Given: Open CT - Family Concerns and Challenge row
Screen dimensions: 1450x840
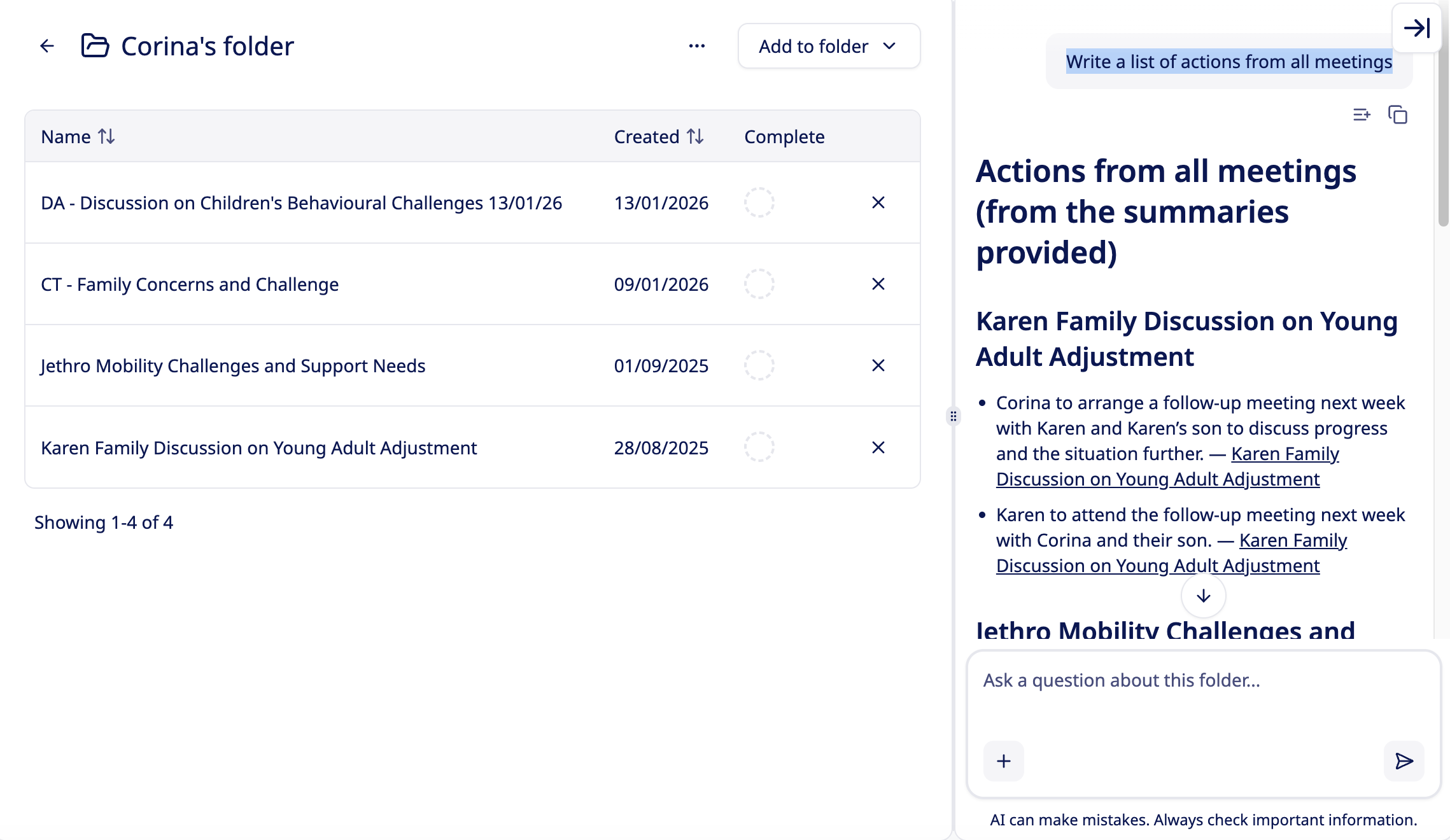Looking at the screenshot, I should (x=190, y=284).
